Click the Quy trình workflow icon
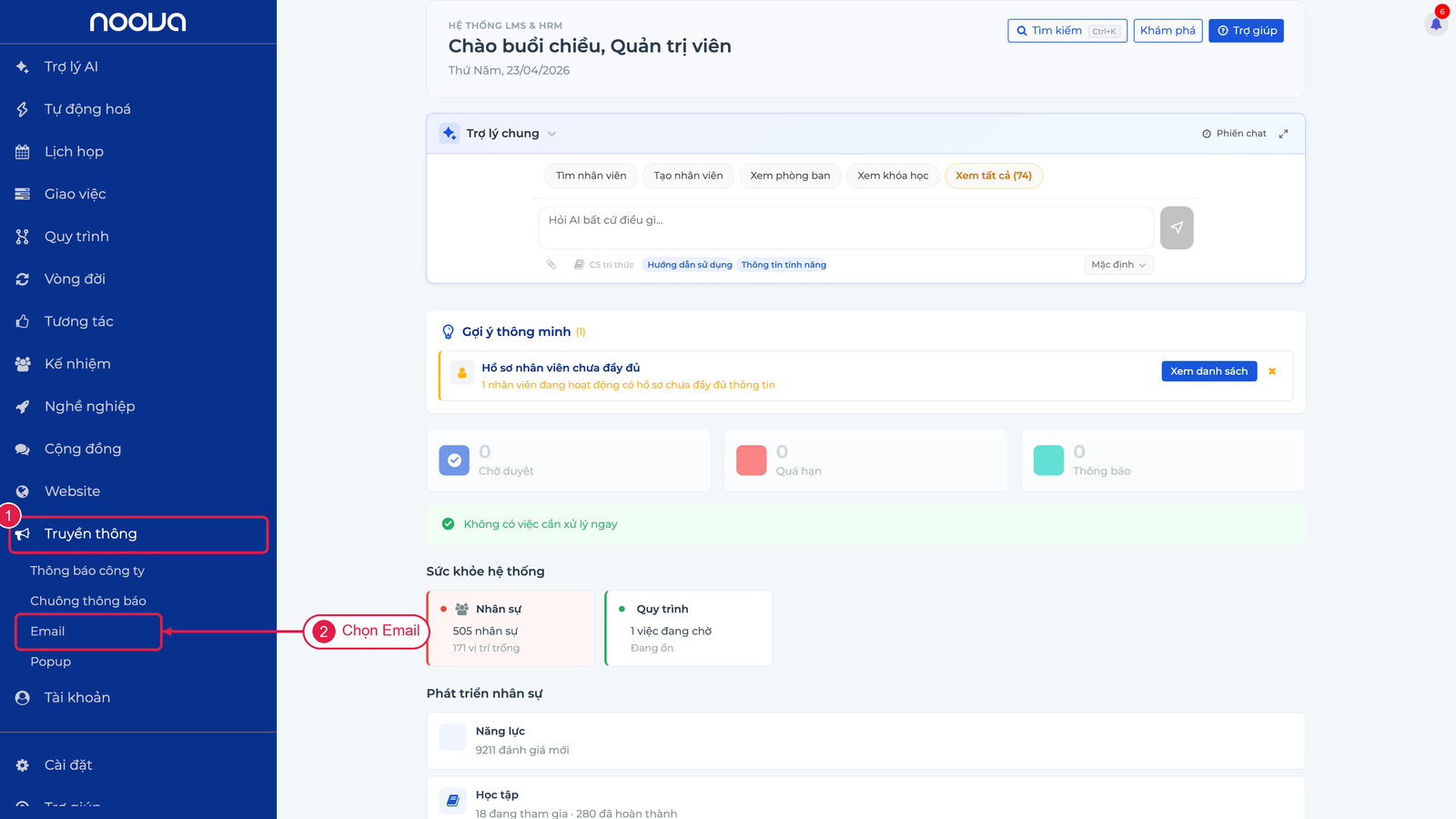 coord(23,237)
